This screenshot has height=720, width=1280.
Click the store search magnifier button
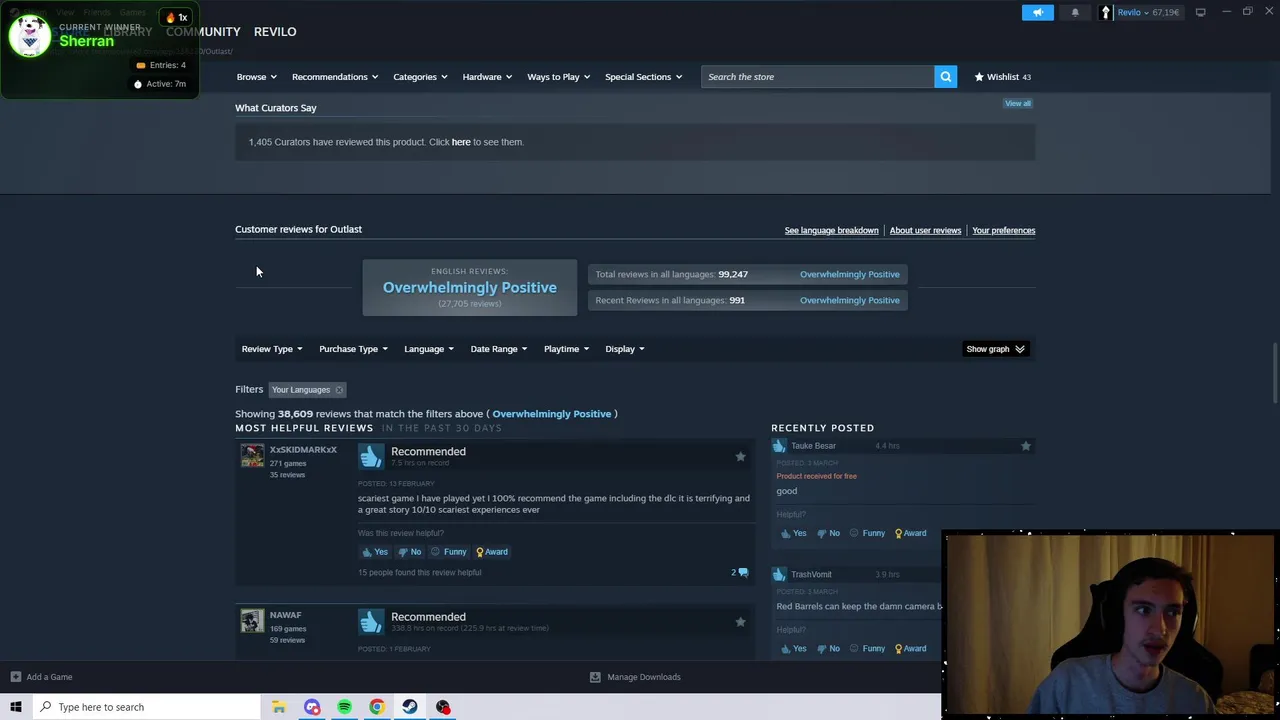(x=945, y=77)
